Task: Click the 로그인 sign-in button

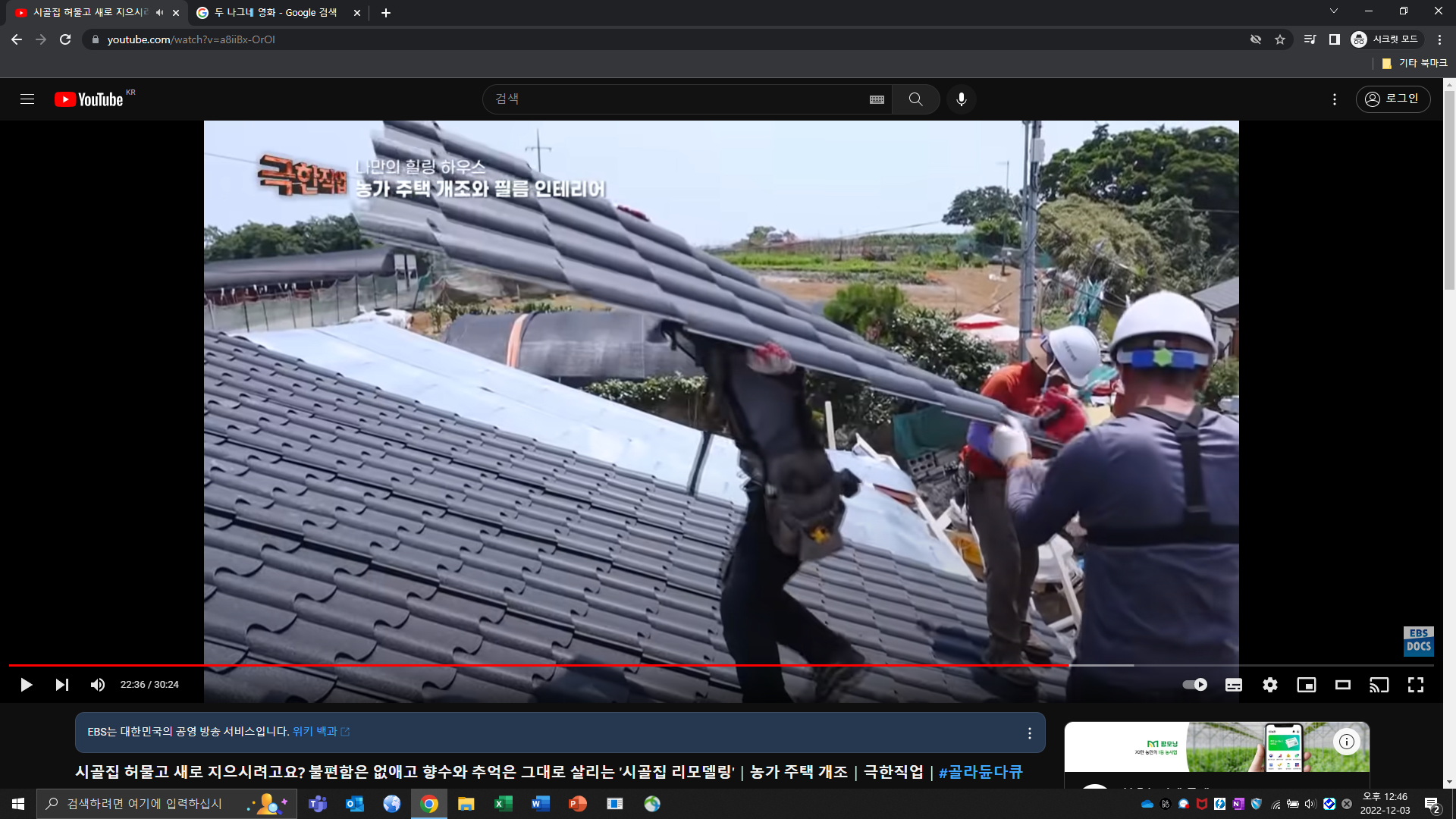Action: pos(1393,99)
